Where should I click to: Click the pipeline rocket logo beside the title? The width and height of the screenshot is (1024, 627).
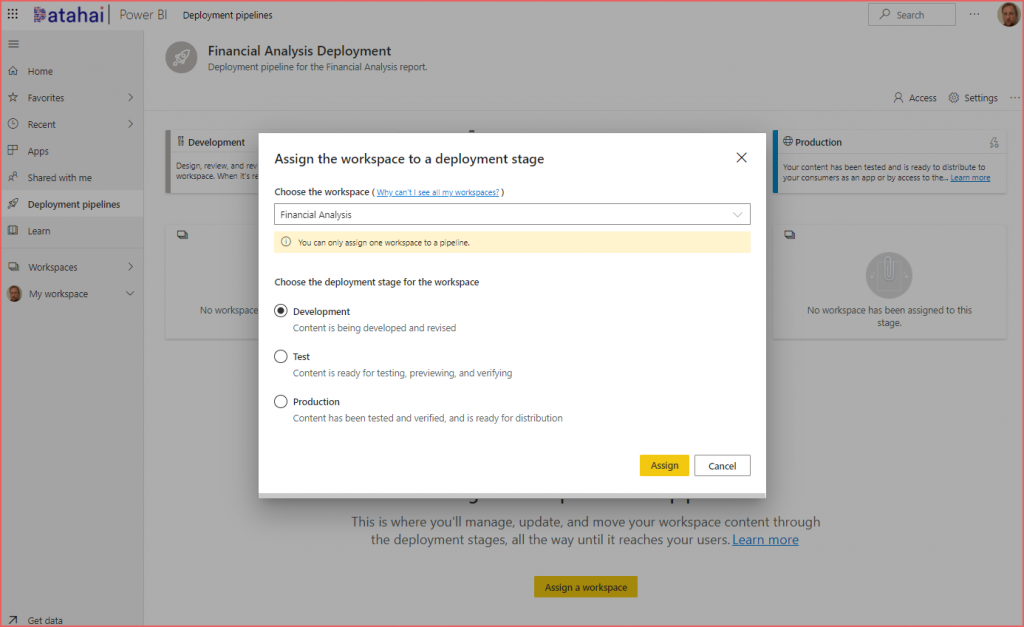pyautogui.click(x=182, y=57)
